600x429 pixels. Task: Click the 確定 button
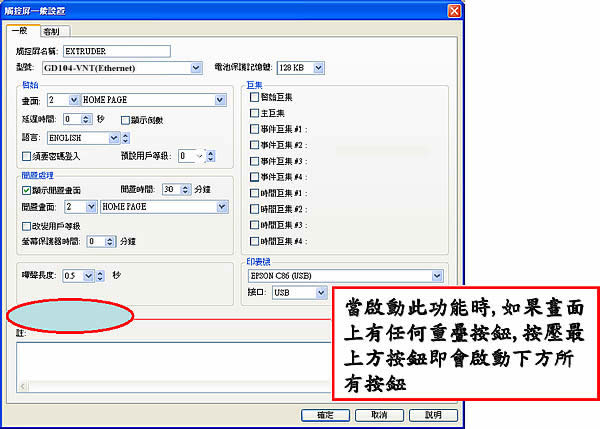pyautogui.click(x=325, y=414)
